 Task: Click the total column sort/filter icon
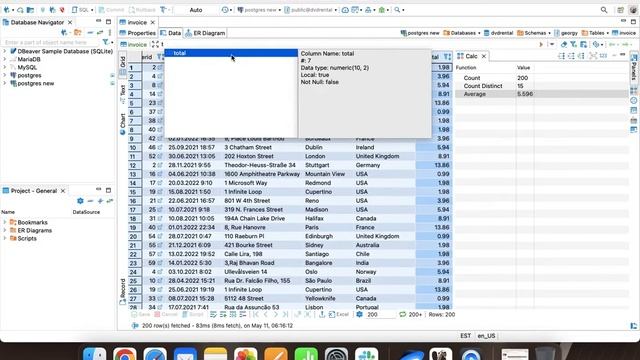tap(447, 57)
